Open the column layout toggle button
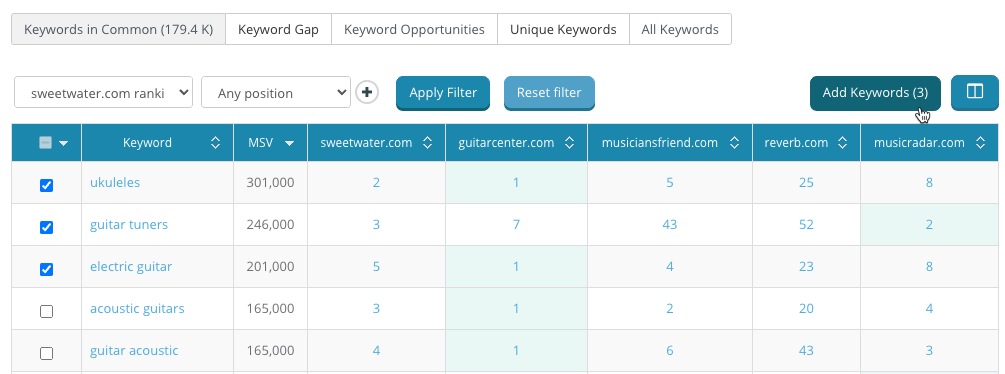 pyautogui.click(x=975, y=92)
